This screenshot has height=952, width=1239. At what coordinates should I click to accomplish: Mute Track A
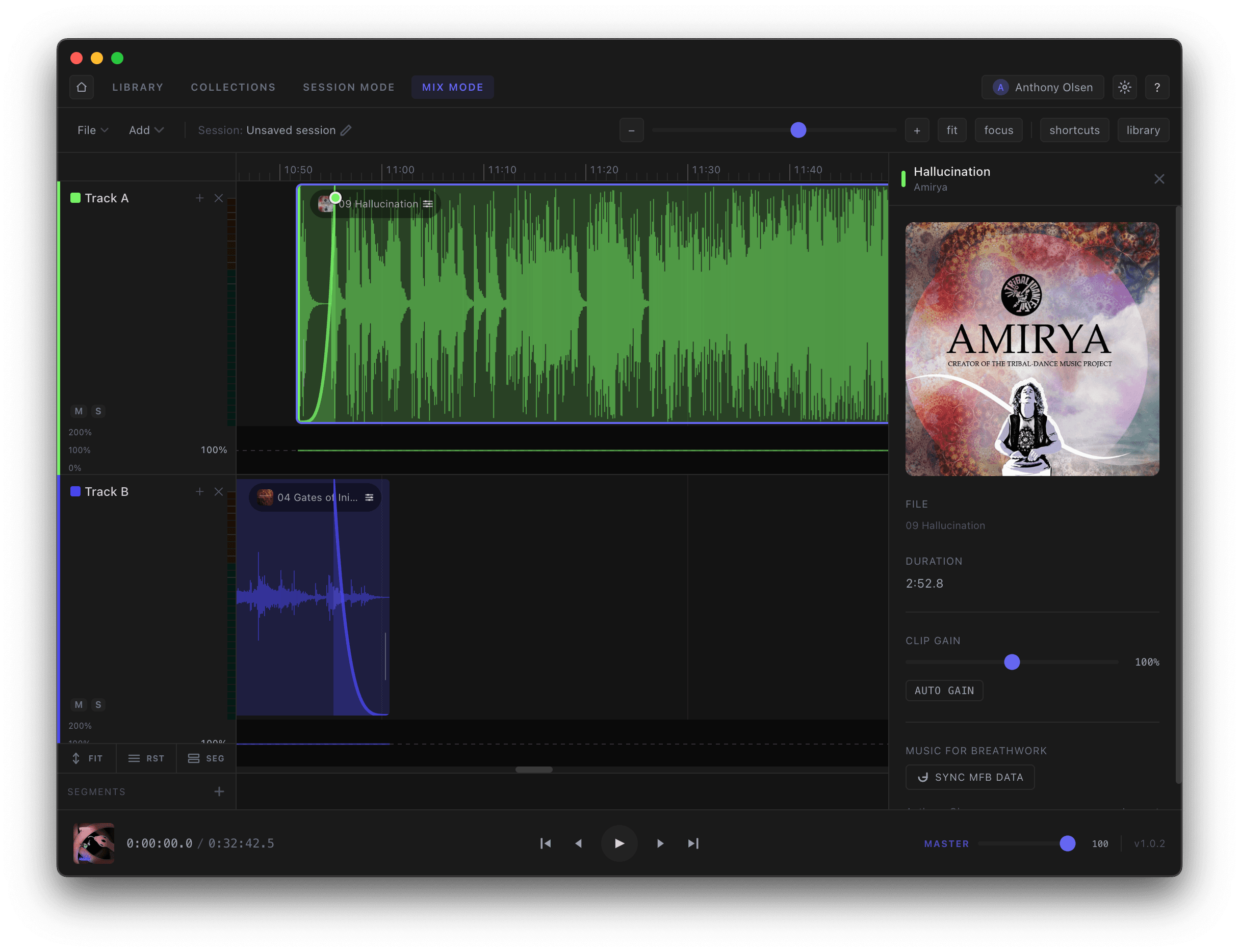[79, 411]
